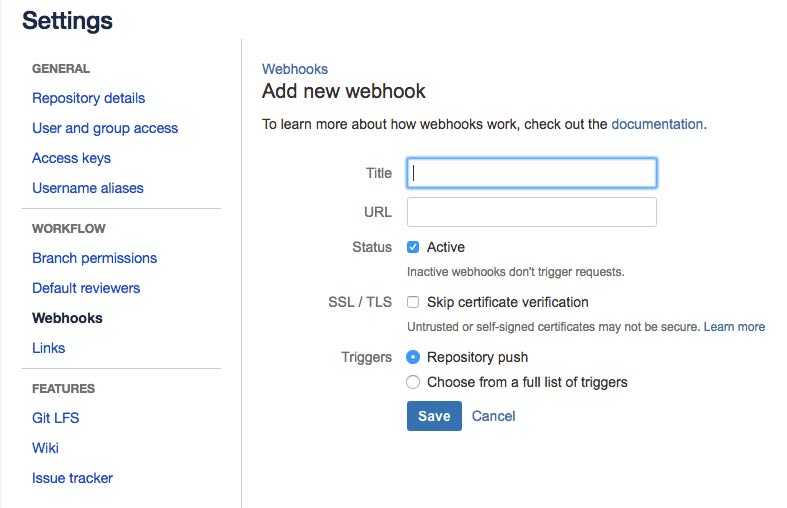
Task: Open Issue tracker settings
Action: [x=72, y=478]
